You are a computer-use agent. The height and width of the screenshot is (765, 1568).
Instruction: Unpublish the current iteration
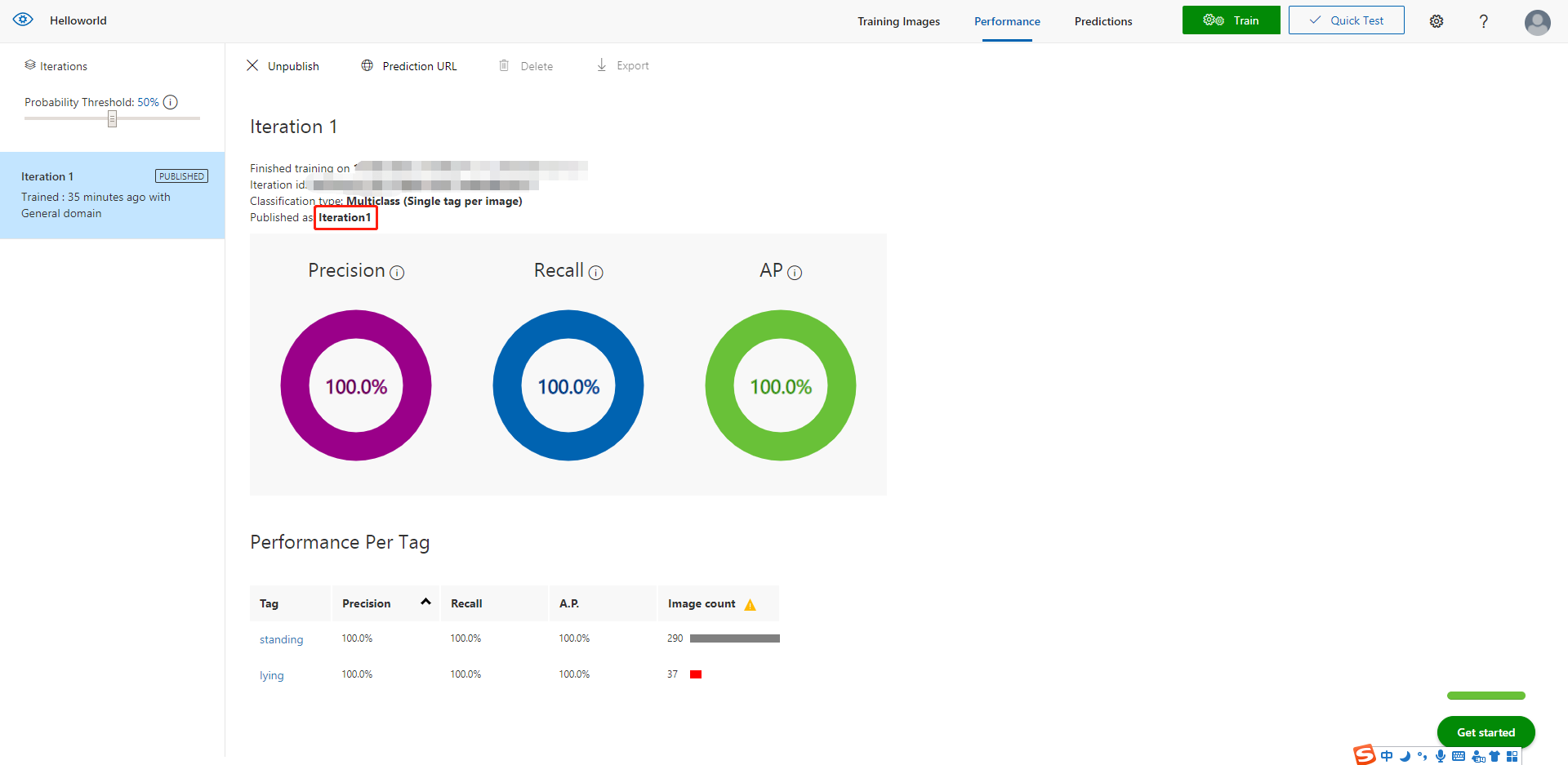coord(283,66)
